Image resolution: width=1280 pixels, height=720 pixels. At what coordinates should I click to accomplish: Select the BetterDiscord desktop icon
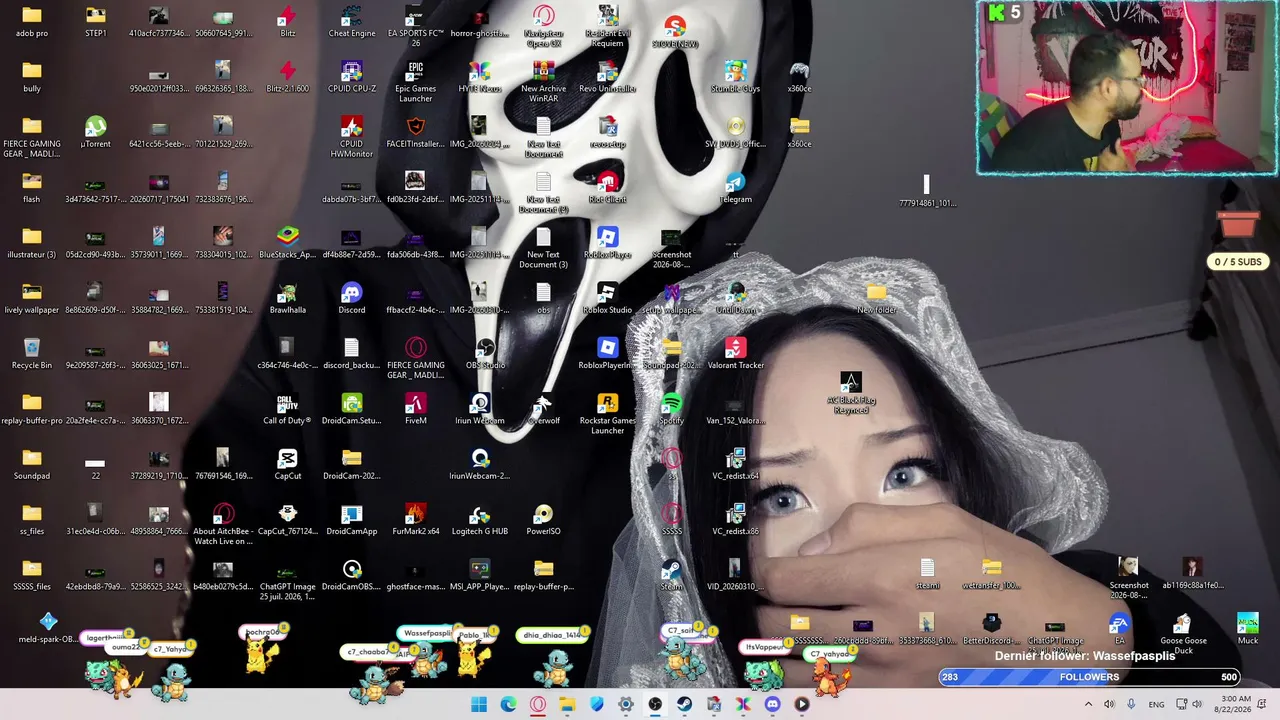[991, 629]
